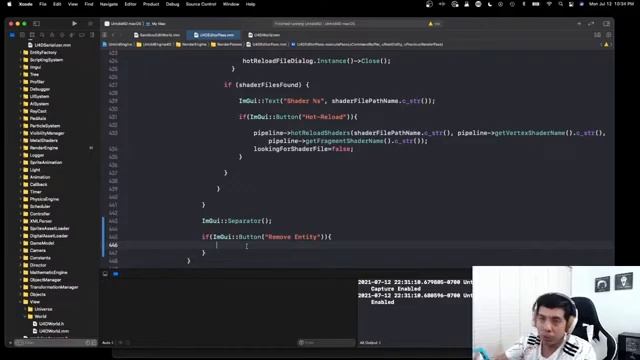This screenshot has height=360, width=640.
Task: Click the Wi-Fi status icon
Action: point(549,4)
